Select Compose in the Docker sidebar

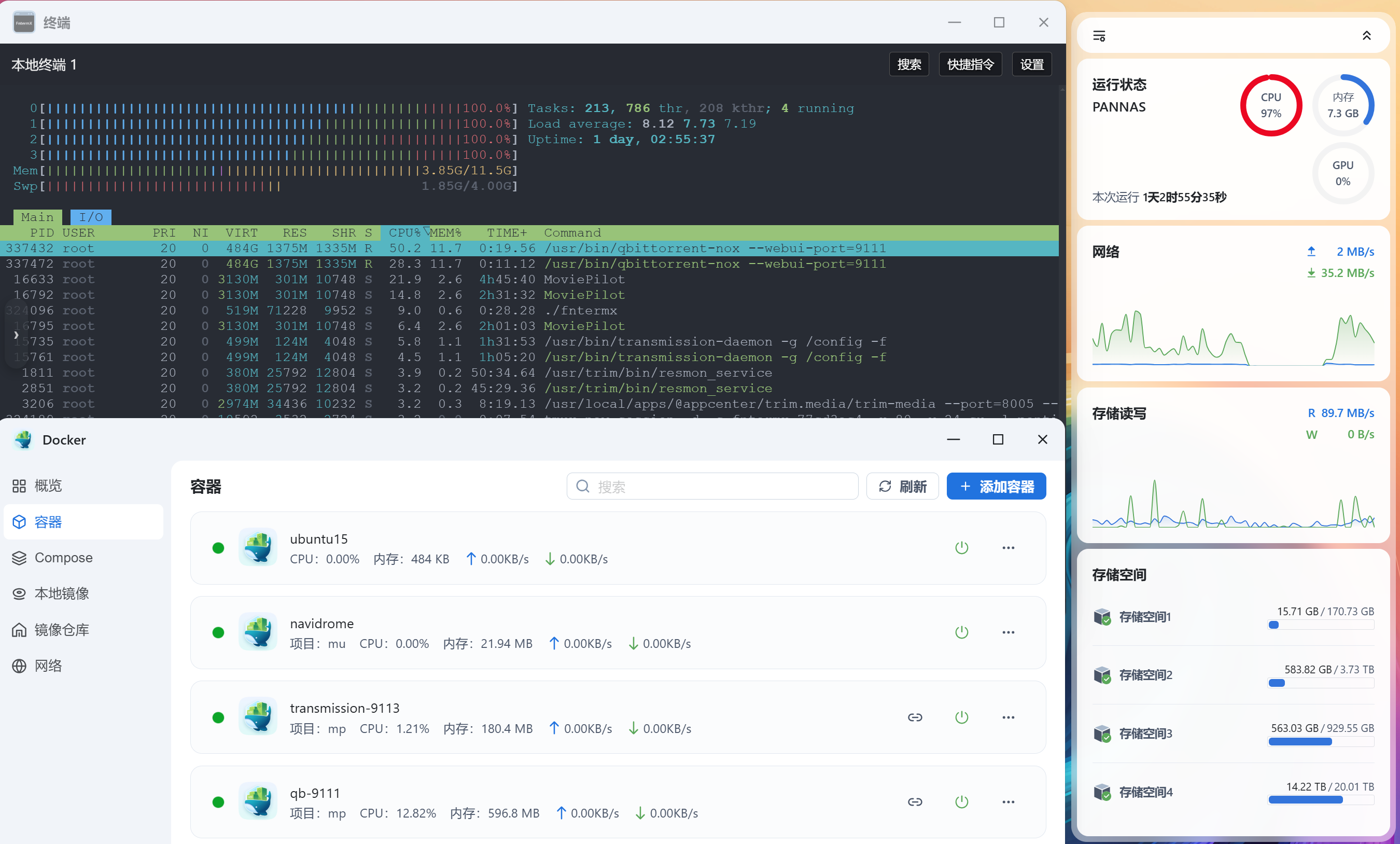click(63, 558)
